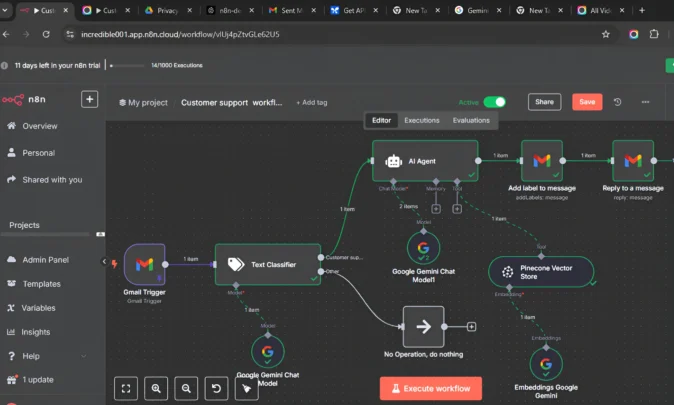Viewport: 674px width, 405px height.
Task: Click the Execute workflow button
Action: tap(430, 388)
